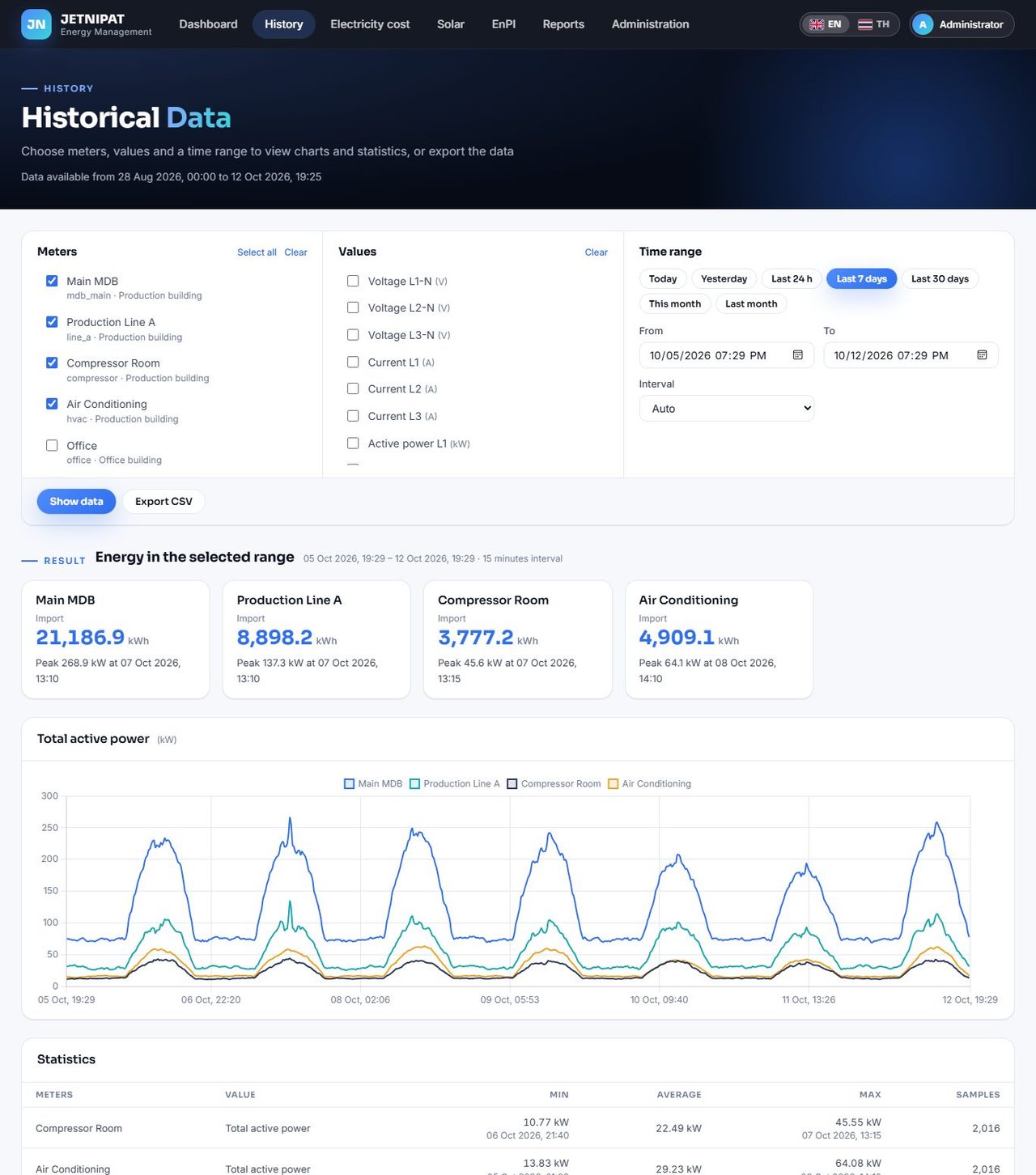Click the Administrator avatar icon

click(x=923, y=24)
